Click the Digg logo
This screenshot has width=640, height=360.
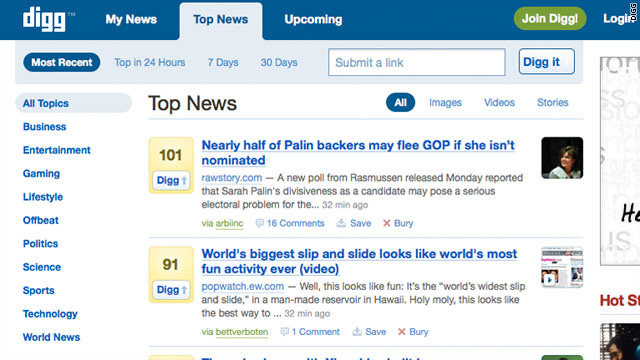pos(44,19)
